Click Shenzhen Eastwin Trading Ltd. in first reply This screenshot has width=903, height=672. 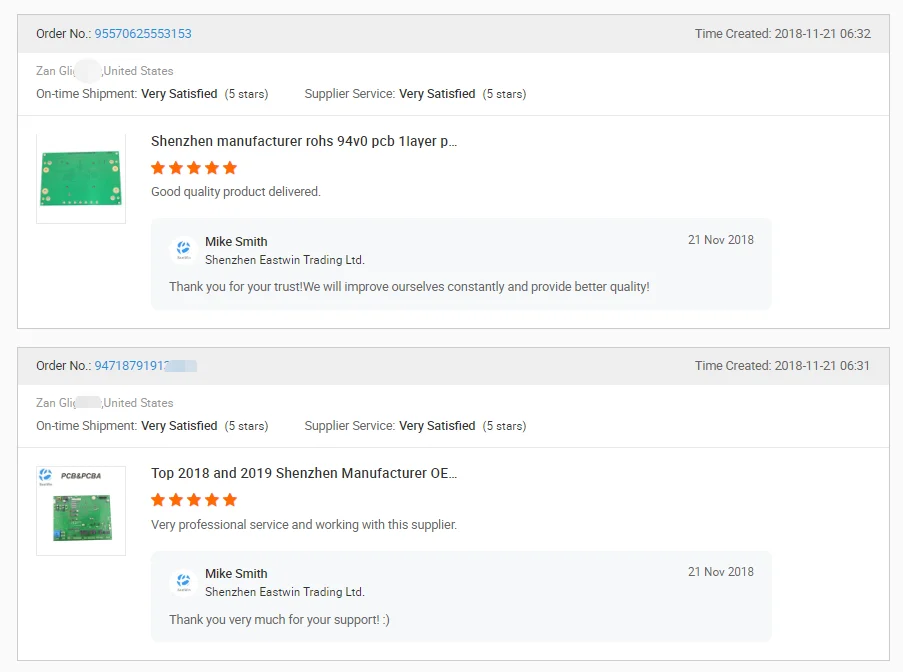[x=285, y=260]
